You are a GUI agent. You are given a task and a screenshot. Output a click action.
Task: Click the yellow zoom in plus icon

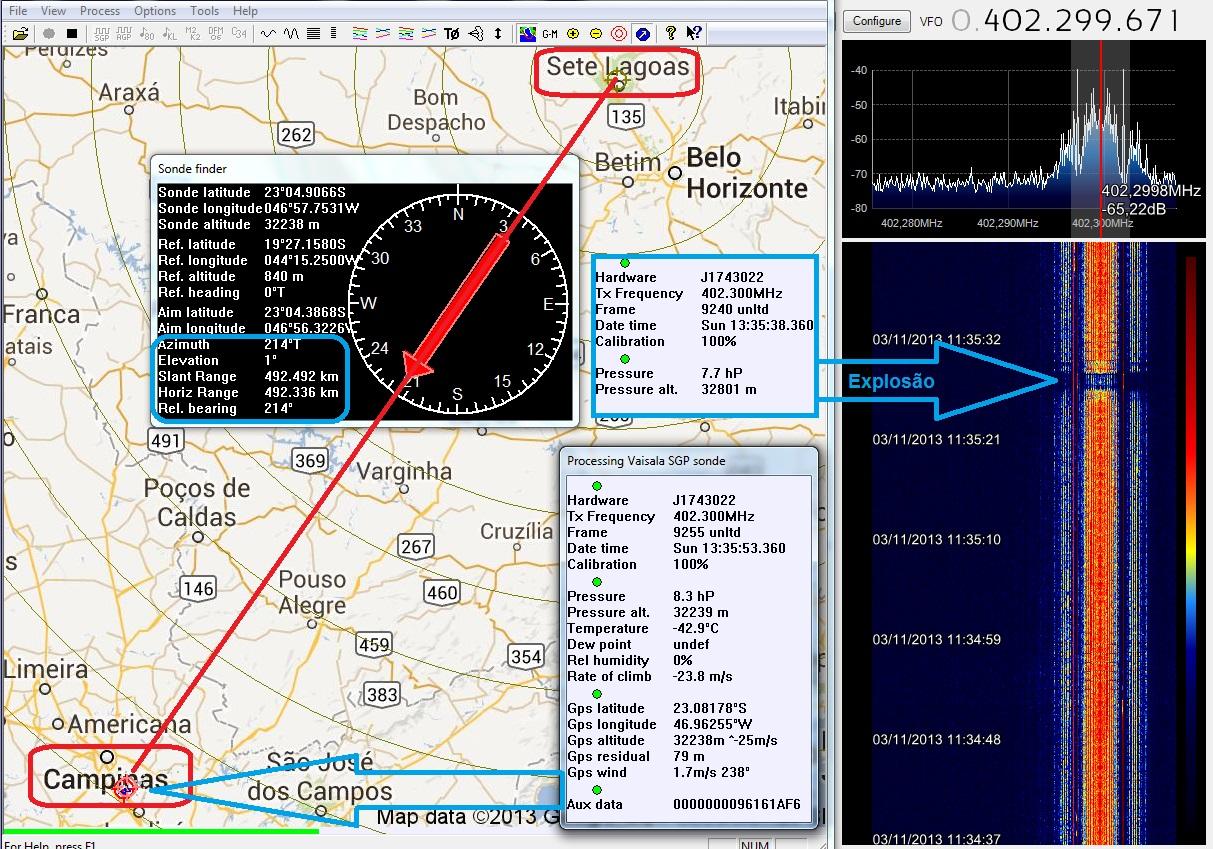tap(573, 34)
